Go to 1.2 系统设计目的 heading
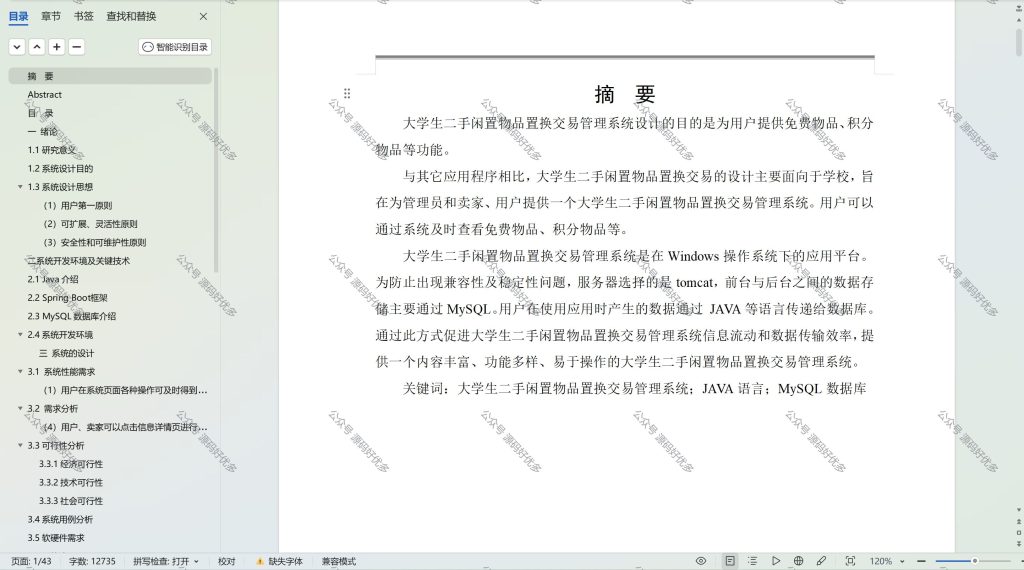Image resolution: width=1024 pixels, height=570 pixels. tap(60, 168)
